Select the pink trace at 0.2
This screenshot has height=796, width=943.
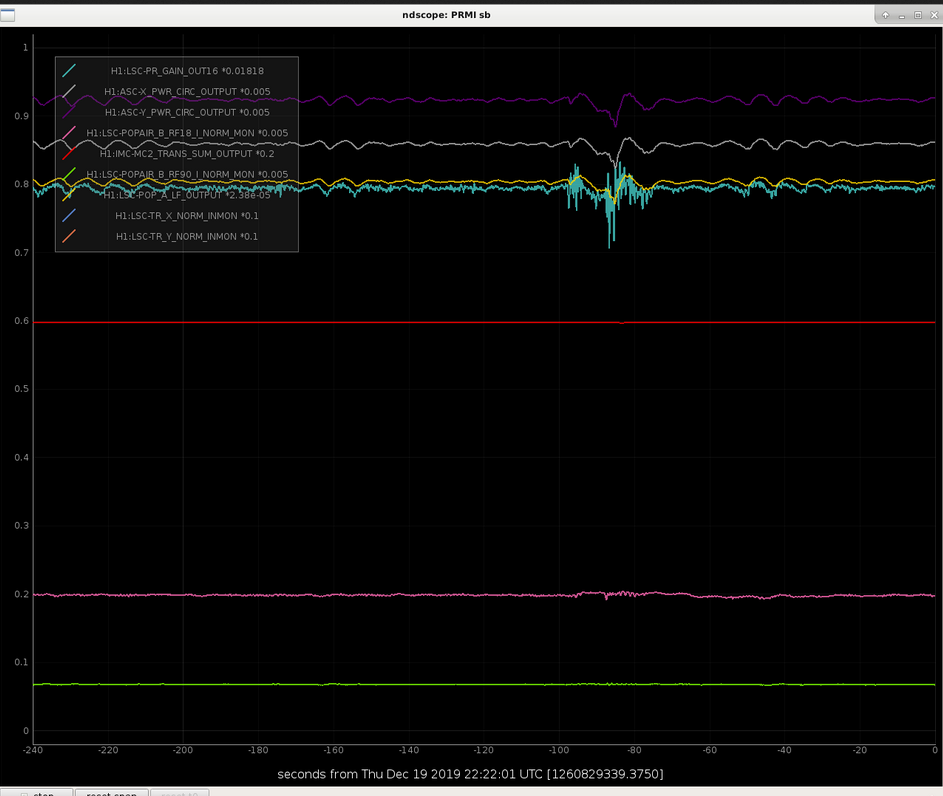coord(421,595)
